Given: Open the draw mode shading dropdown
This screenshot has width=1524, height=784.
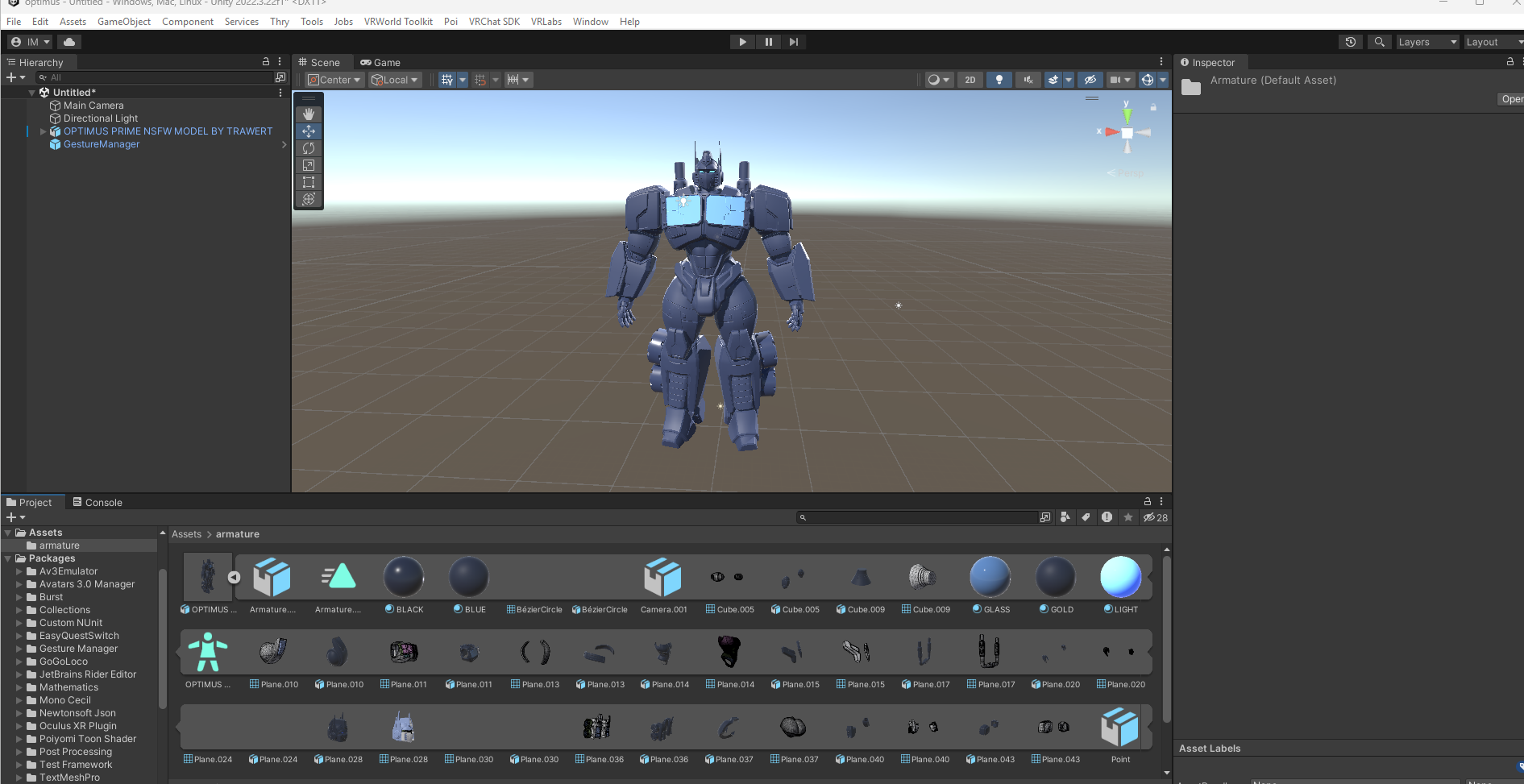Looking at the screenshot, I should coord(939,80).
